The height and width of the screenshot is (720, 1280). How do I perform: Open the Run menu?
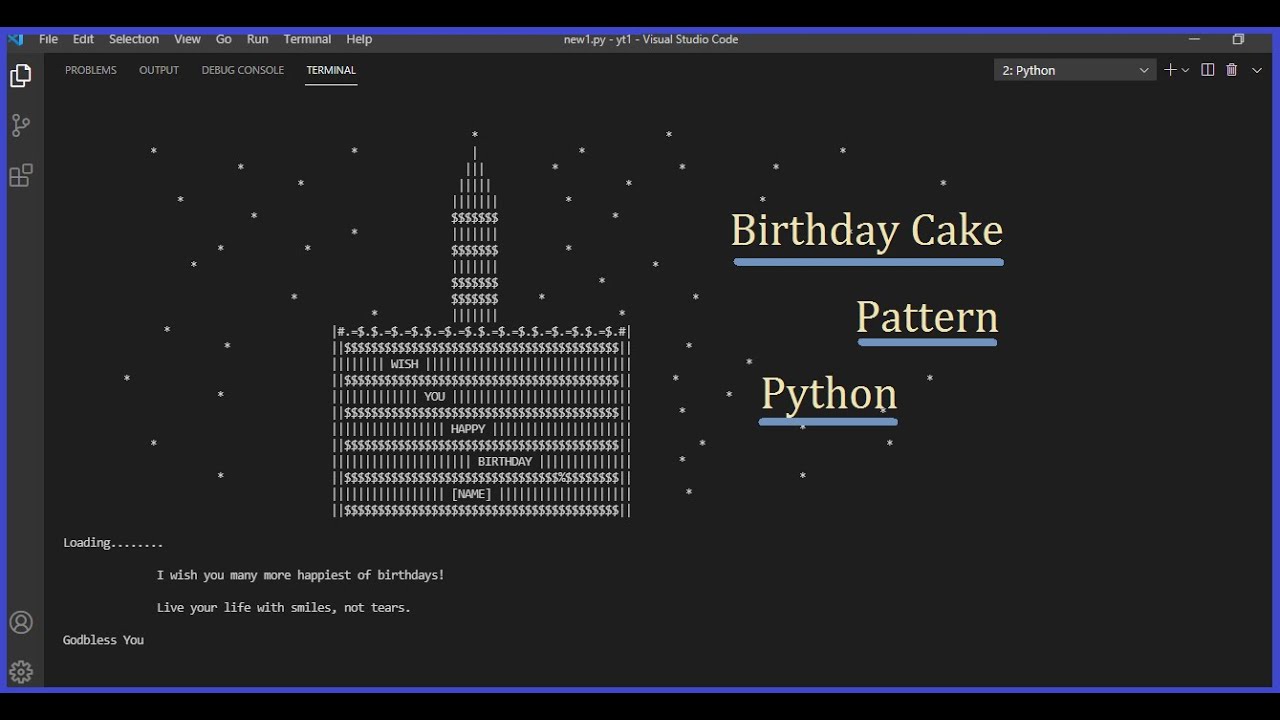point(257,39)
